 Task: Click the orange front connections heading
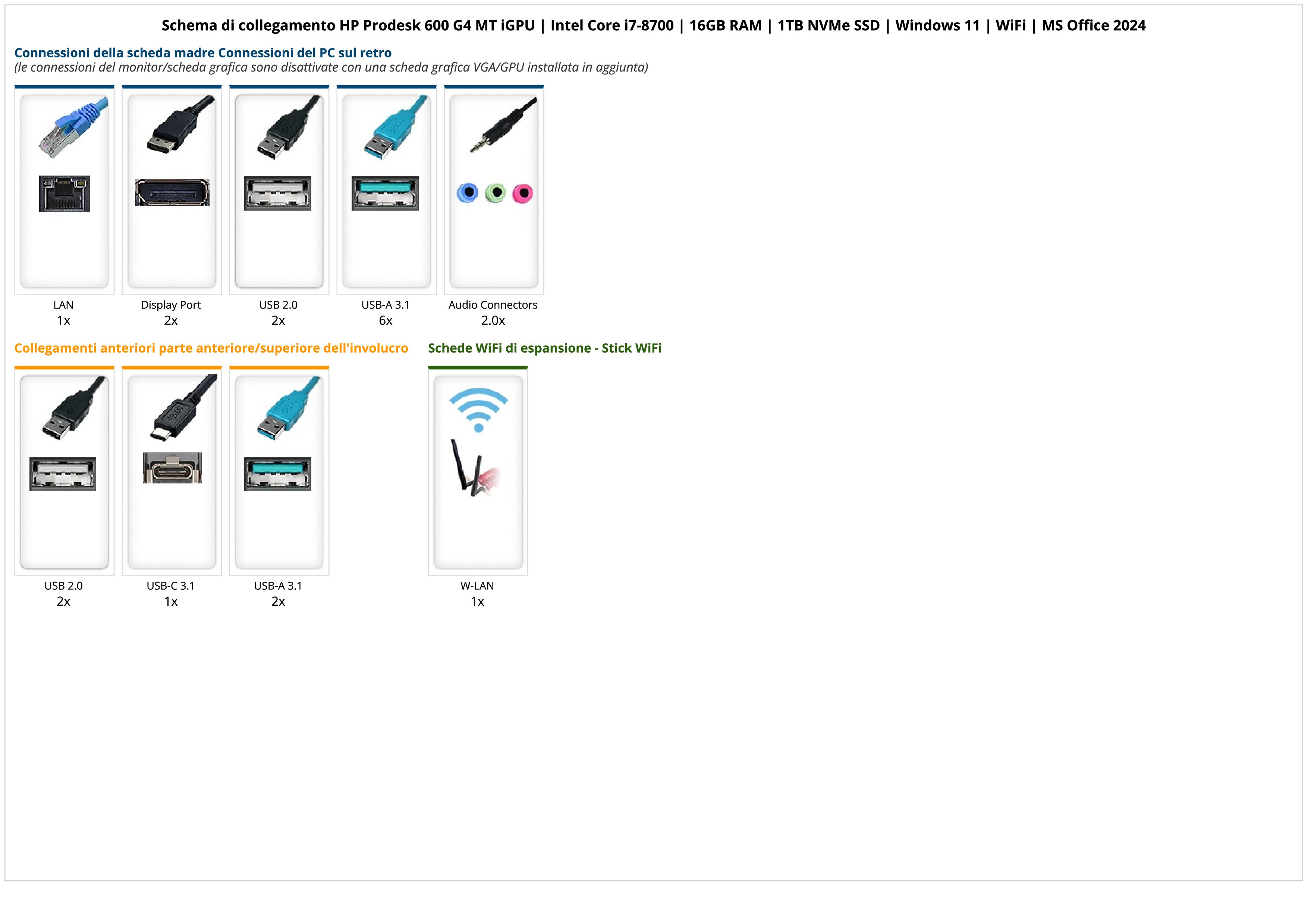point(211,348)
